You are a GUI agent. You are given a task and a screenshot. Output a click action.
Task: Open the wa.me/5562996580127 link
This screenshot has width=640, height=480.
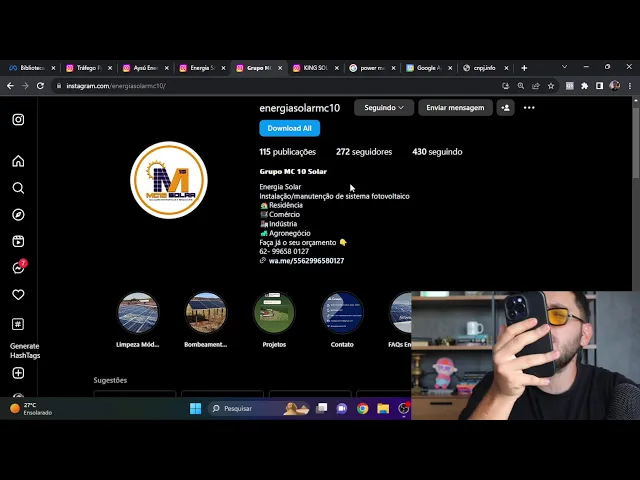click(x=306, y=261)
